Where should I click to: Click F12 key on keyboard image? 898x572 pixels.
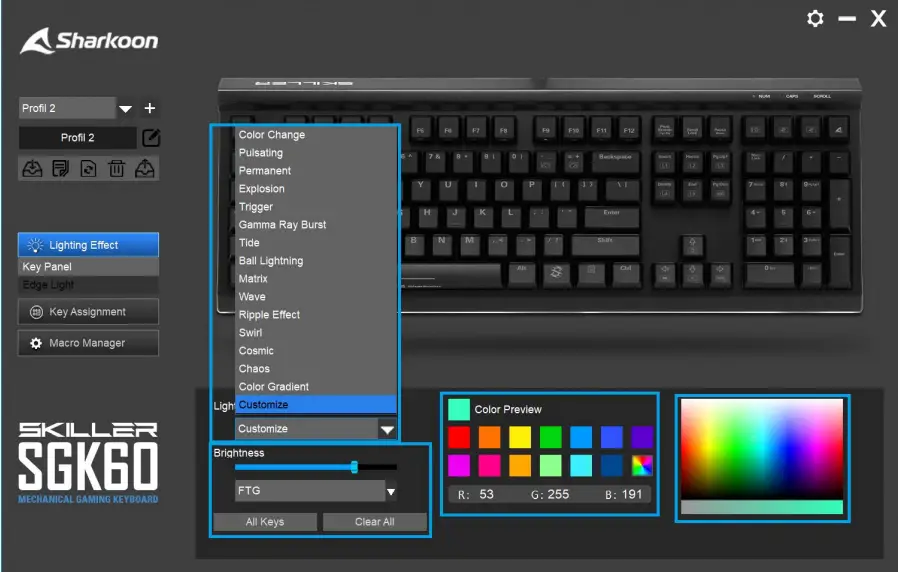629,131
